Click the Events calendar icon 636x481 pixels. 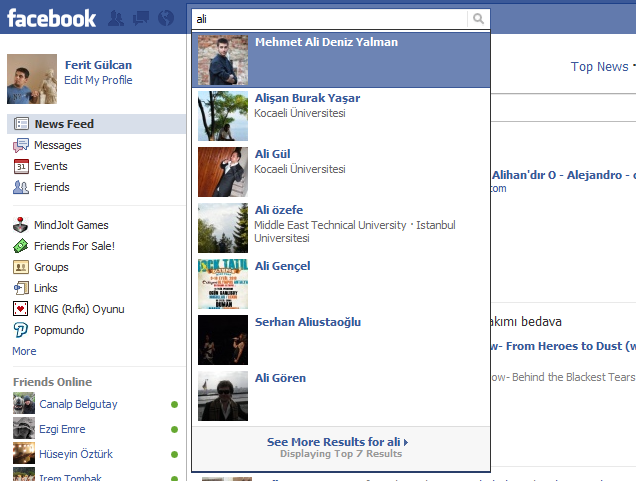click(x=21, y=166)
